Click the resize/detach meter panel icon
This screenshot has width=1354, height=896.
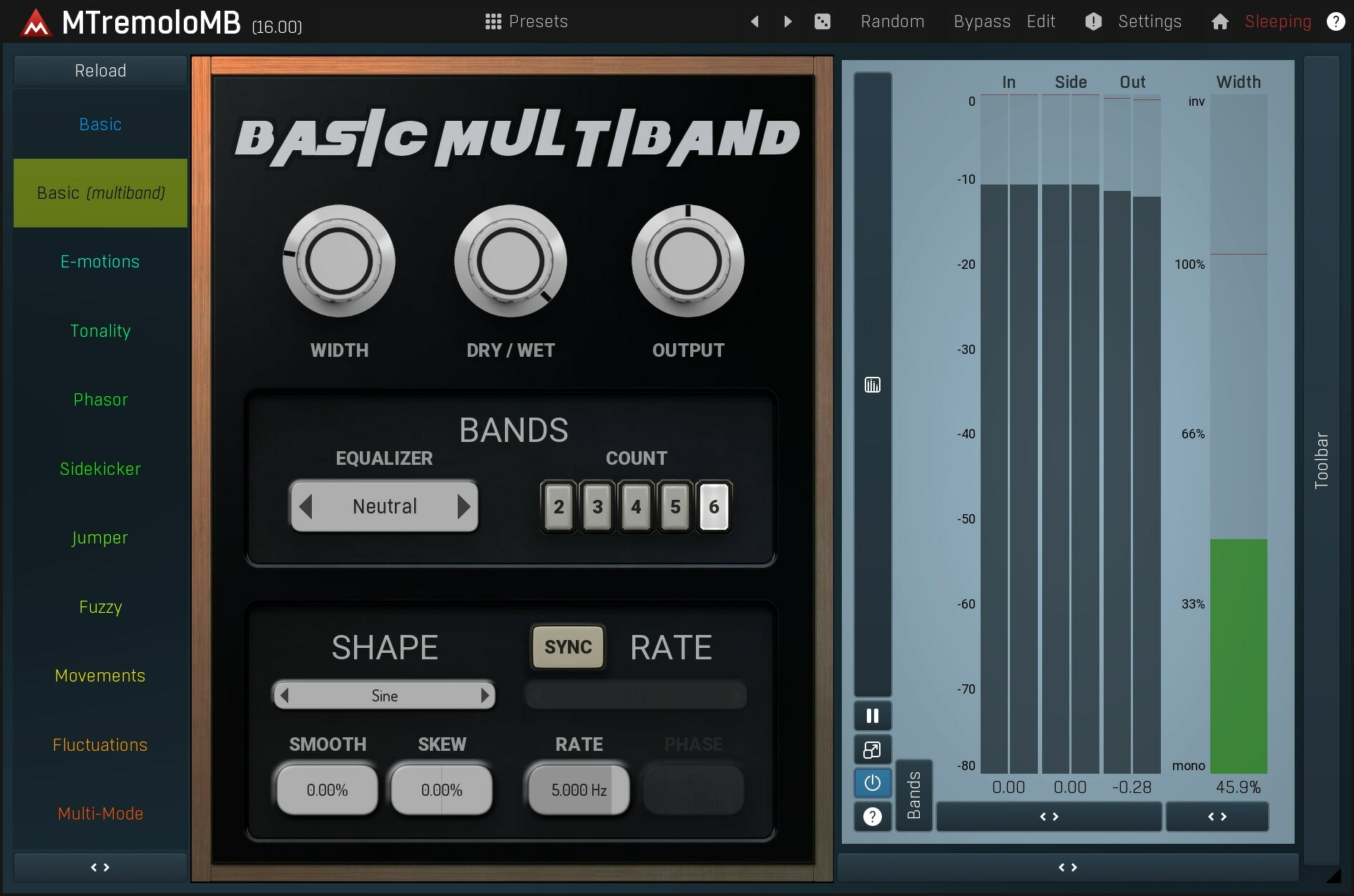(x=872, y=749)
